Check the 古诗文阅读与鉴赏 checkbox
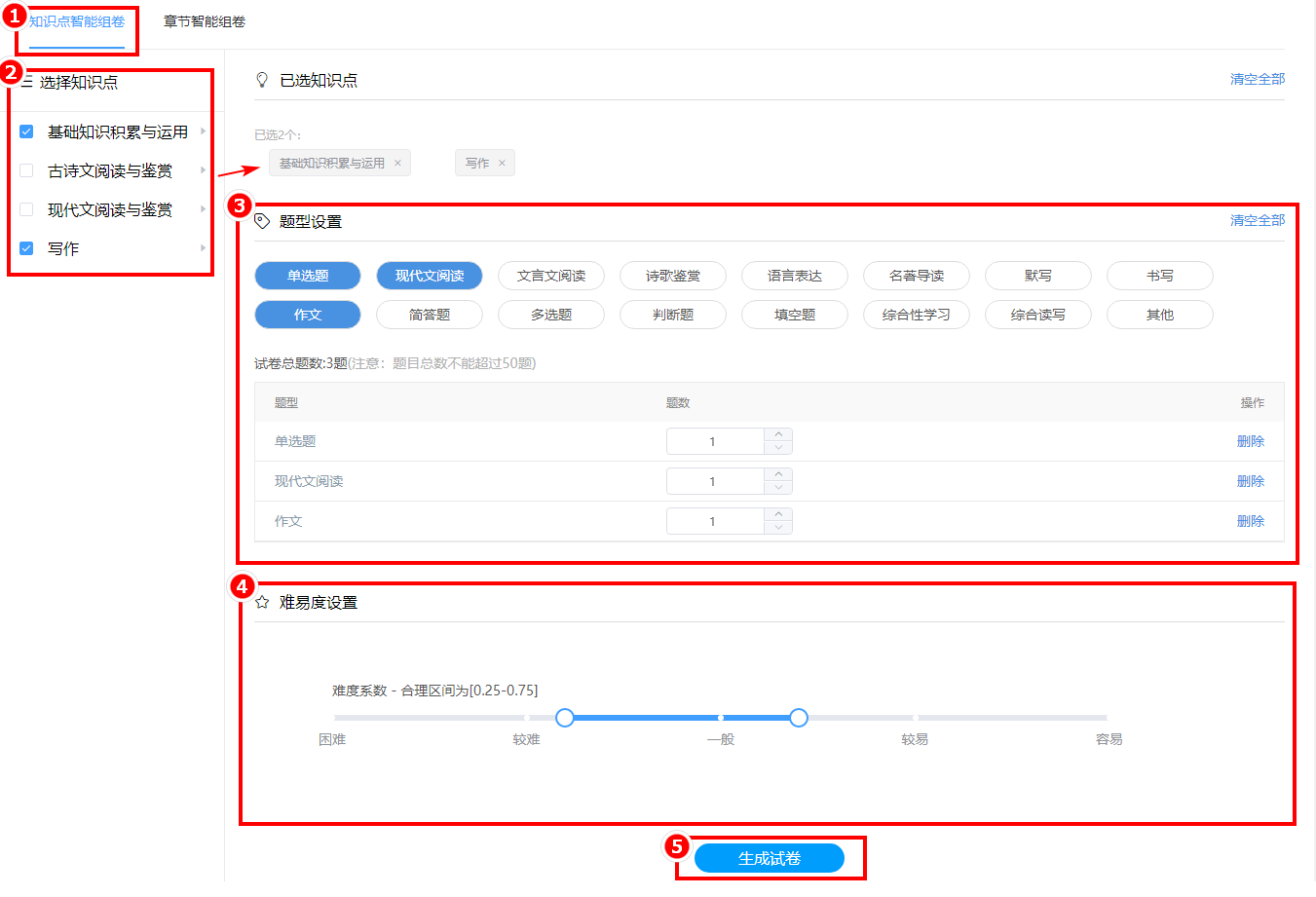 [26, 170]
